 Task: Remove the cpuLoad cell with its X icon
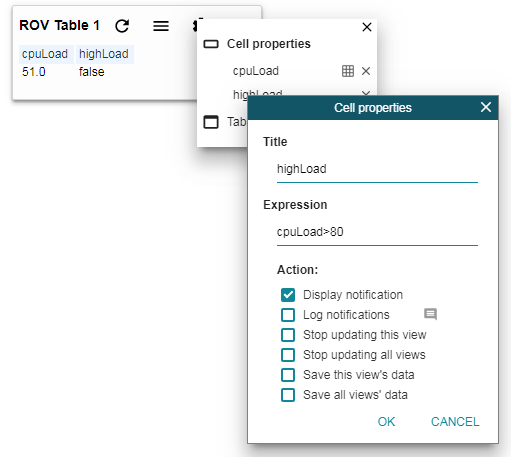coord(366,71)
